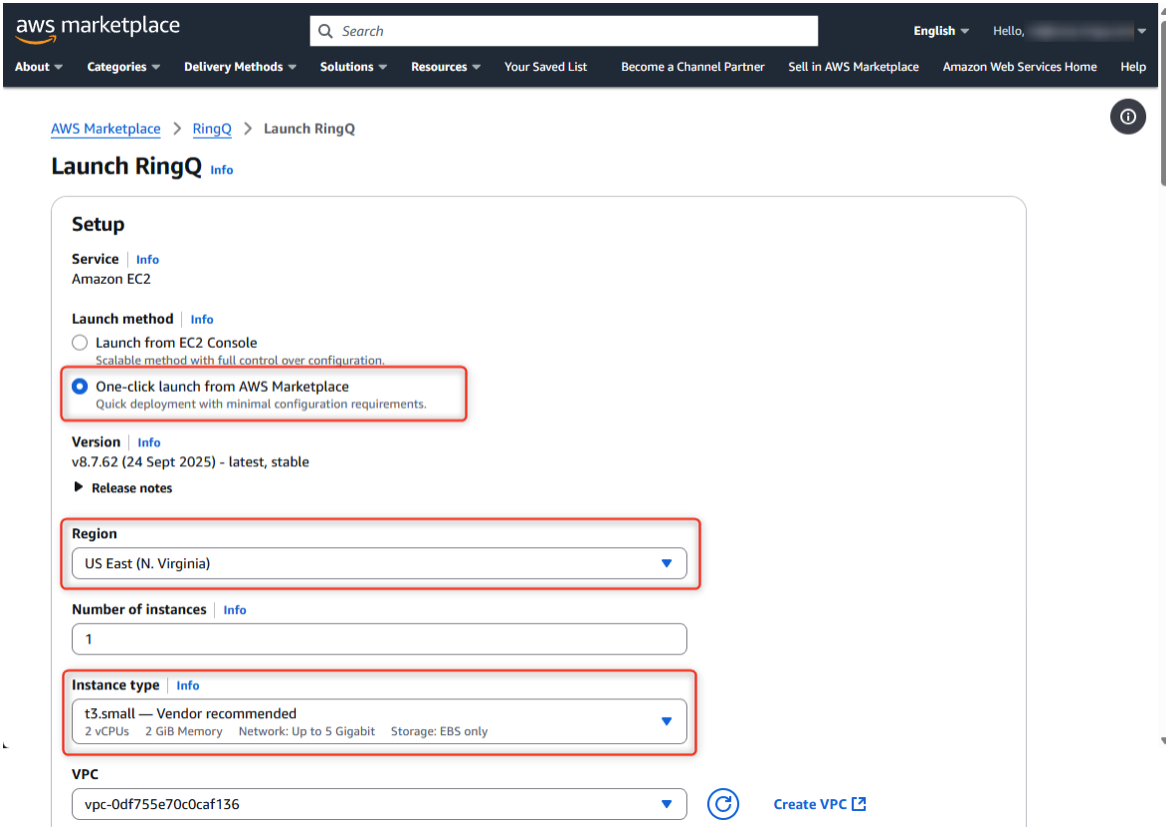Click Info next to Version

tap(148, 442)
